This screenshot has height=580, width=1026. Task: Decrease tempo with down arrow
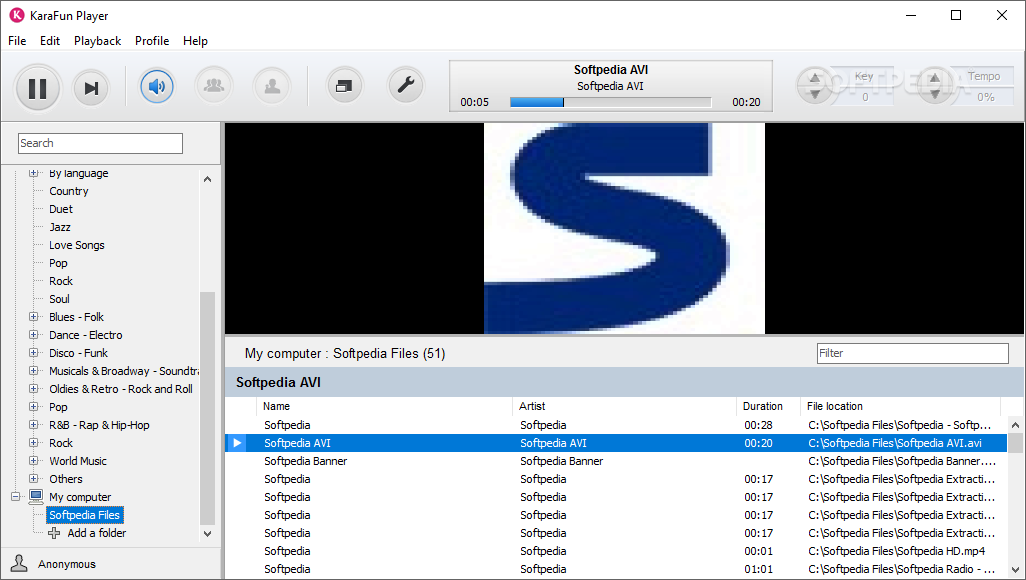pos(934,94)
